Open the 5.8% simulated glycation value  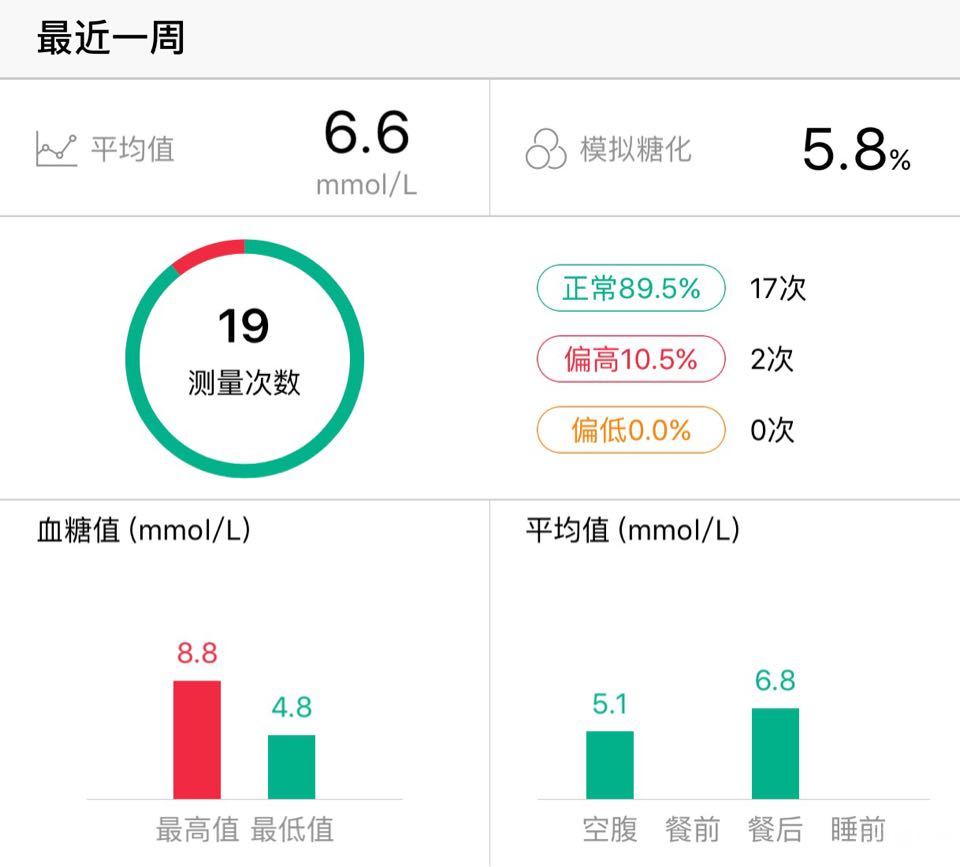[856, 149]
